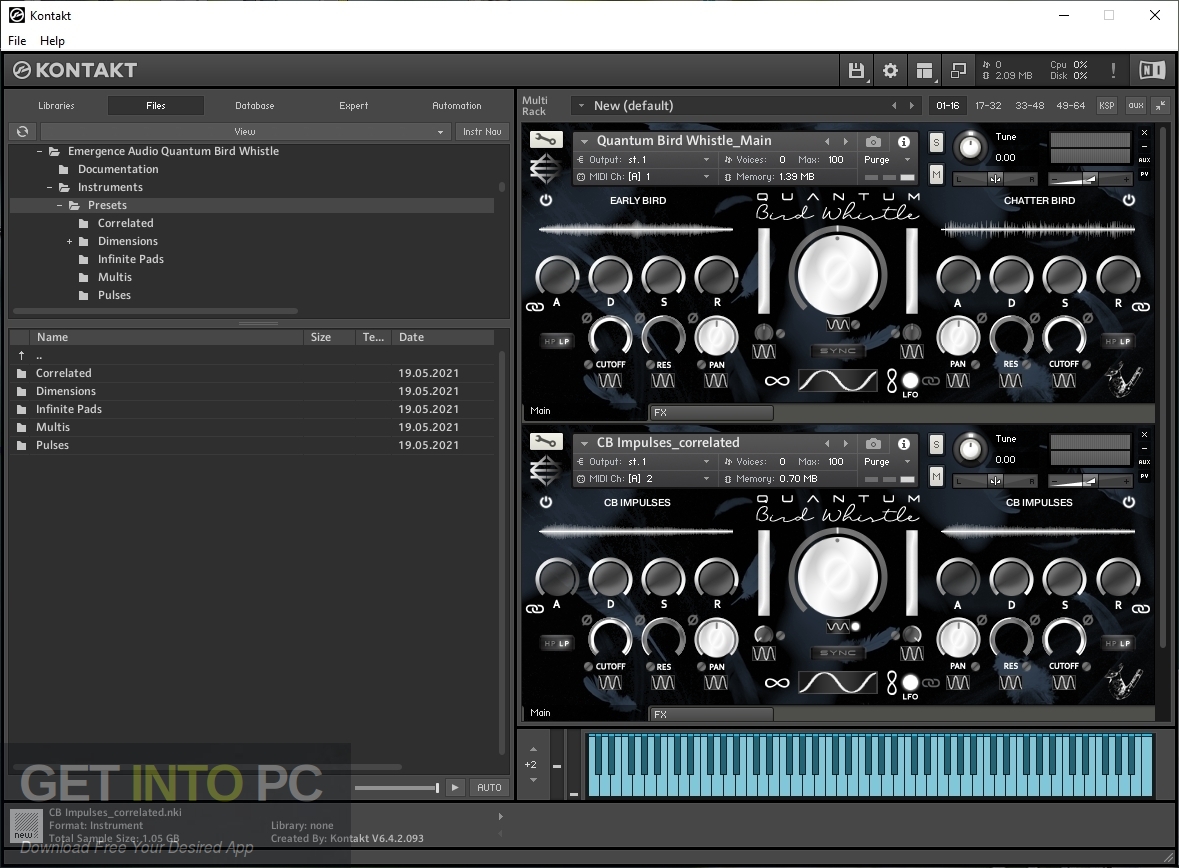Screen dimensions: 1179x868
Task: Click the camera snapshot icon on Quantum Bird Whistle_Main
Action: pyautogui.click(x=872, y=141)
